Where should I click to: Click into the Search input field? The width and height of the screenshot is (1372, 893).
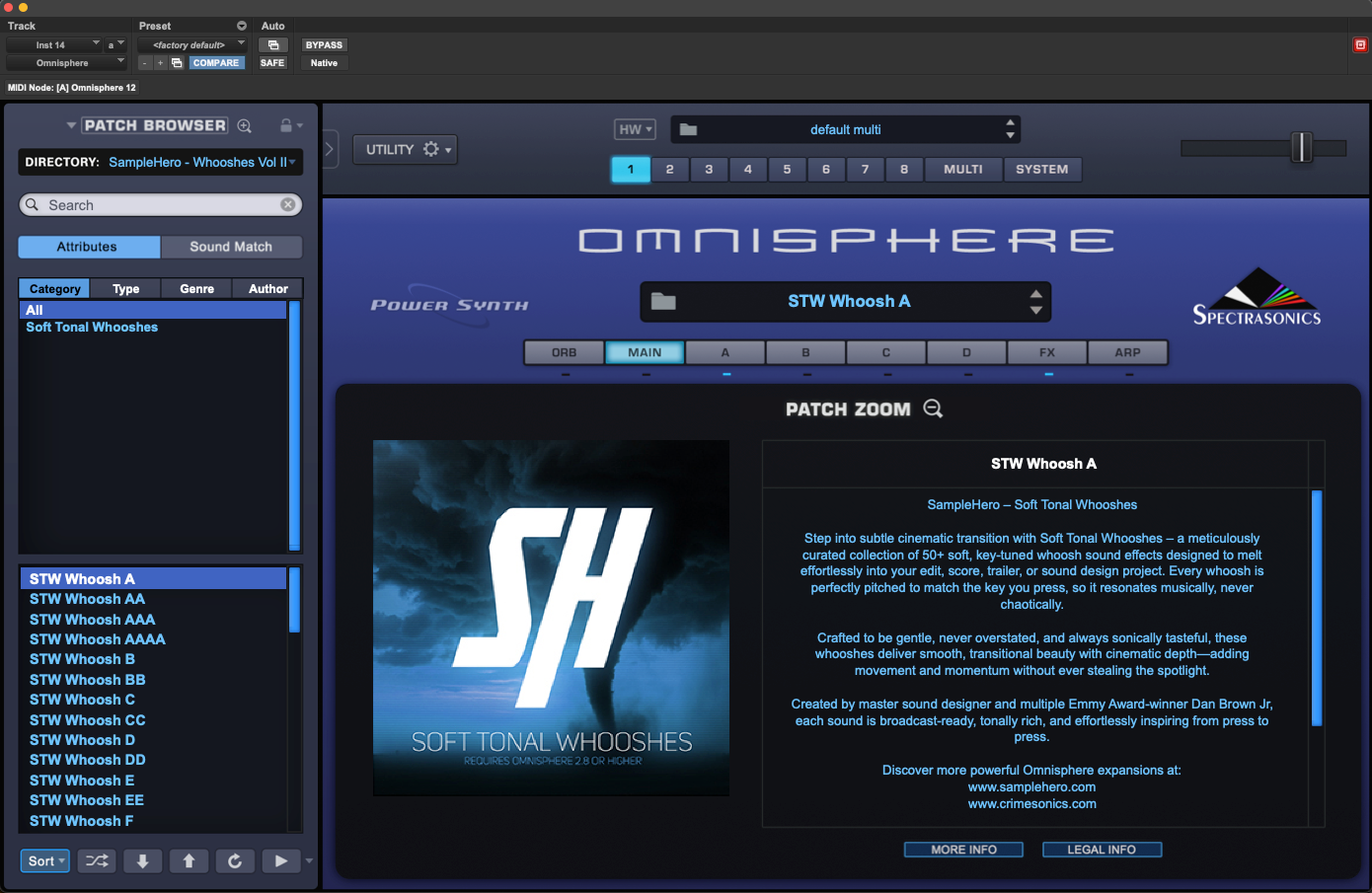(x=161, y=204)
